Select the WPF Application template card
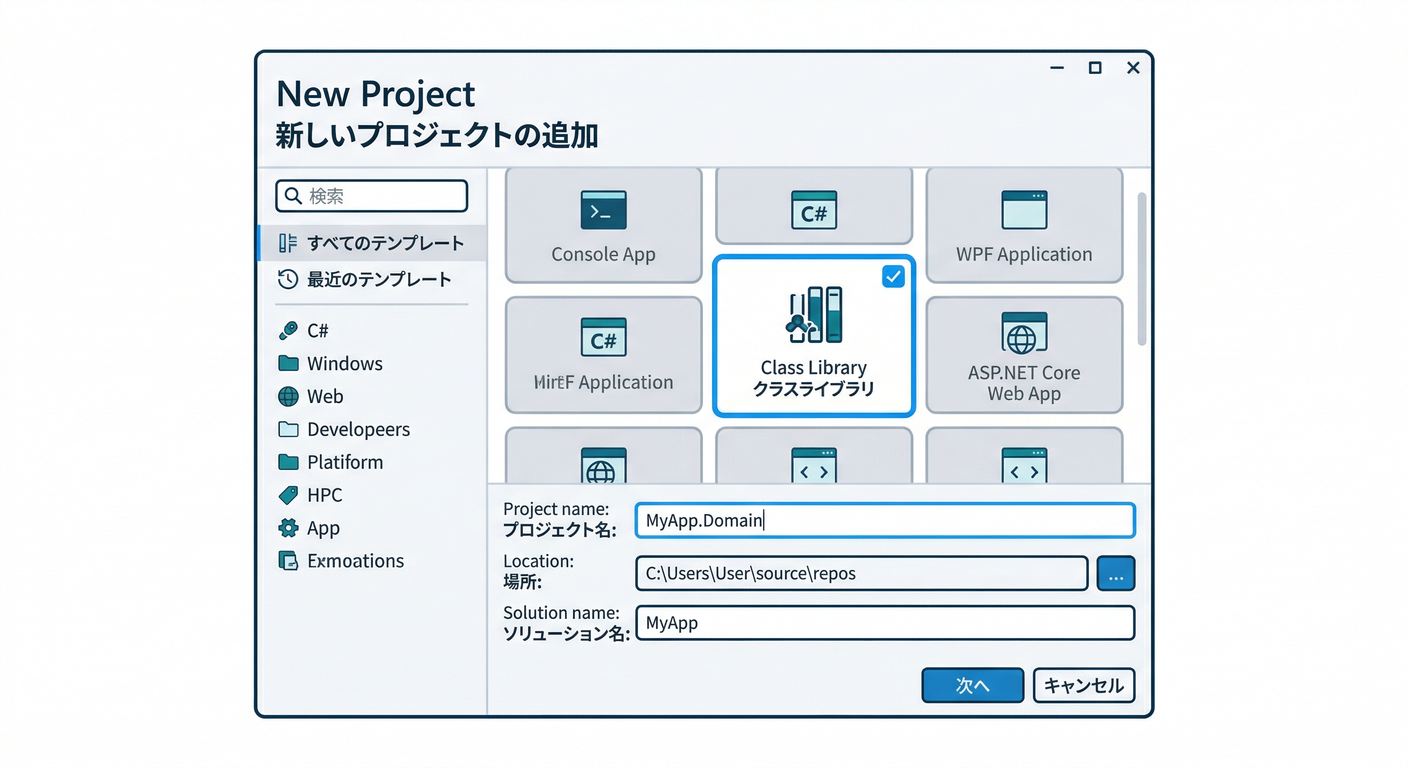 [1024, 226]
